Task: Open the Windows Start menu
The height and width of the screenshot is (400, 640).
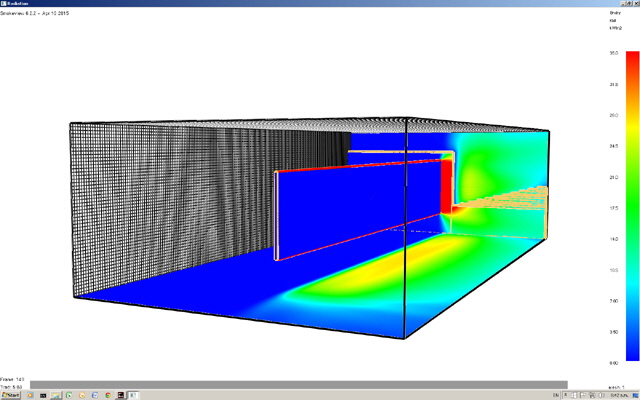Action: (10, 395)
